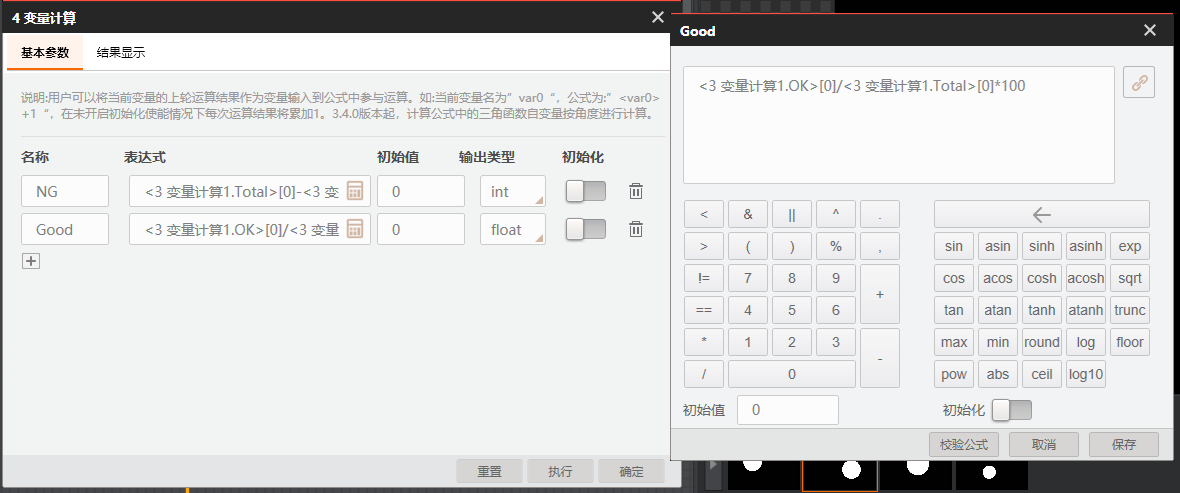
Task: Delete the Good variable row
Action: coord(635,229)
